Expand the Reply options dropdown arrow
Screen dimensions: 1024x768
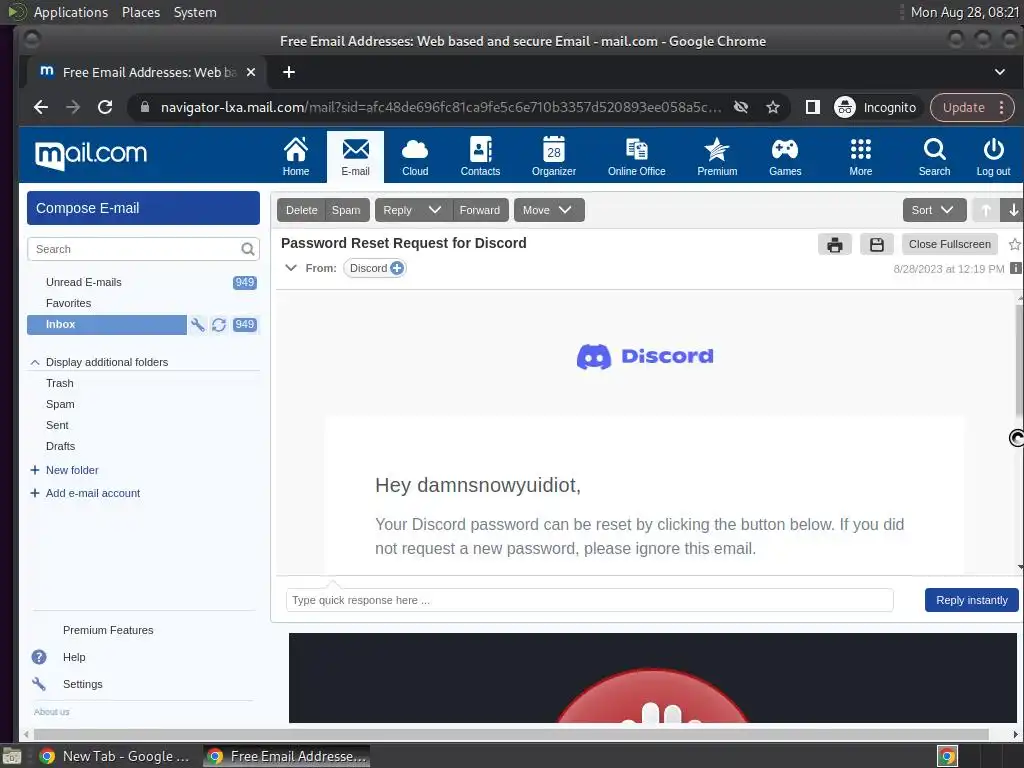(x=435, y=210)
